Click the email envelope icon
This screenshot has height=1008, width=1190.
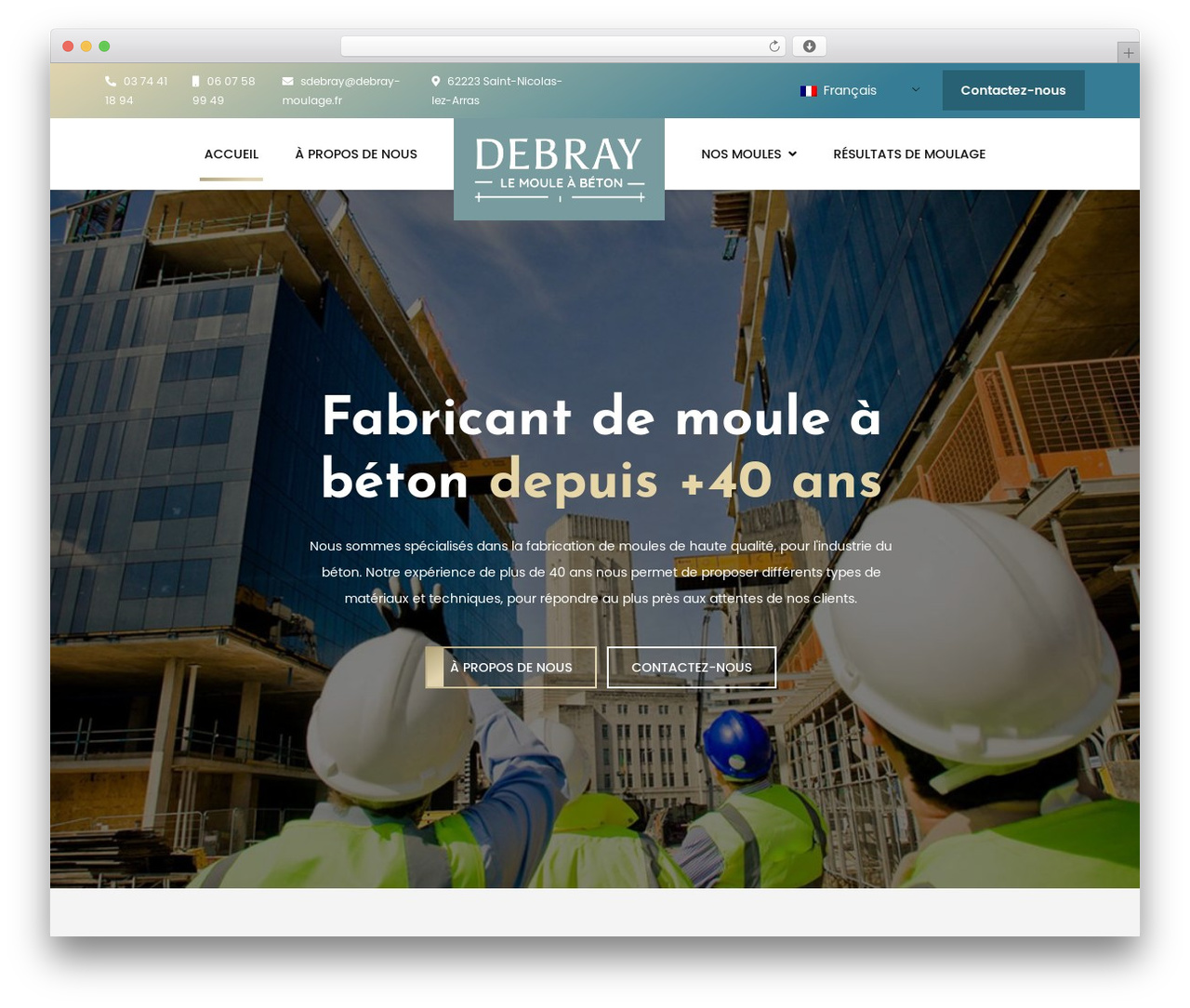(x=287, y=82)
